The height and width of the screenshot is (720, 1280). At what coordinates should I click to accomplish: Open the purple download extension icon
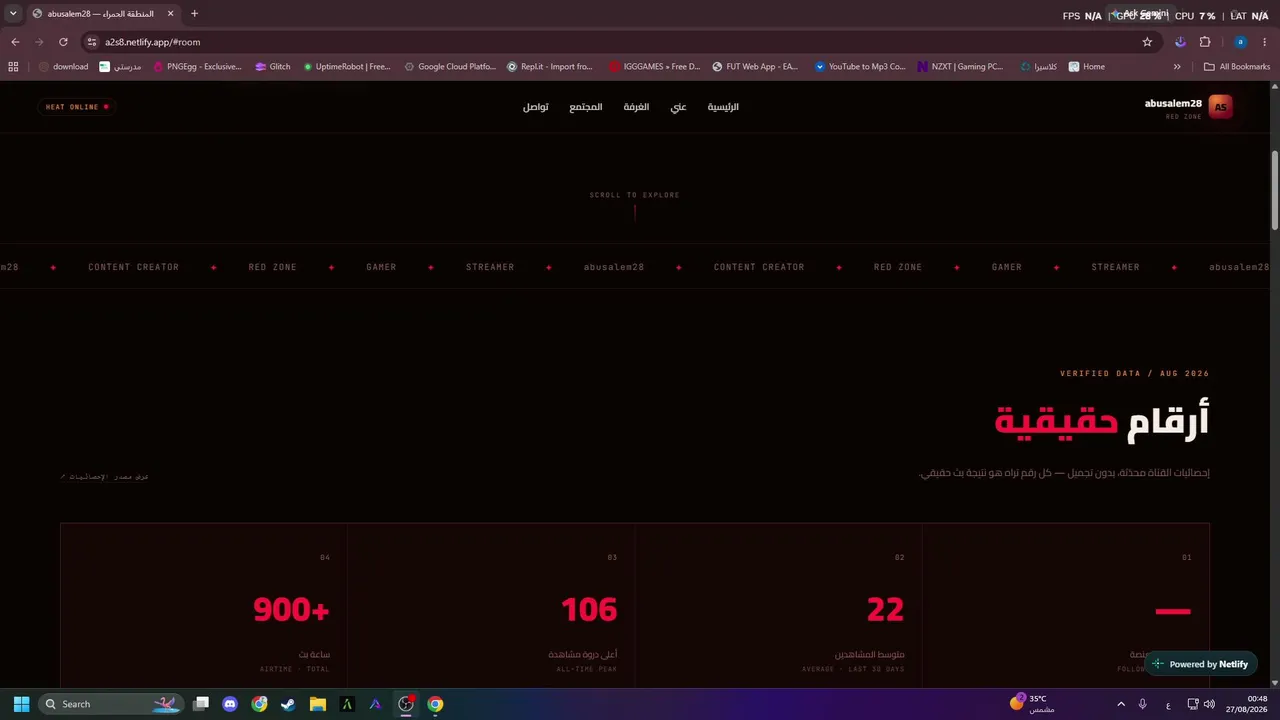[x=1181, y=42]
